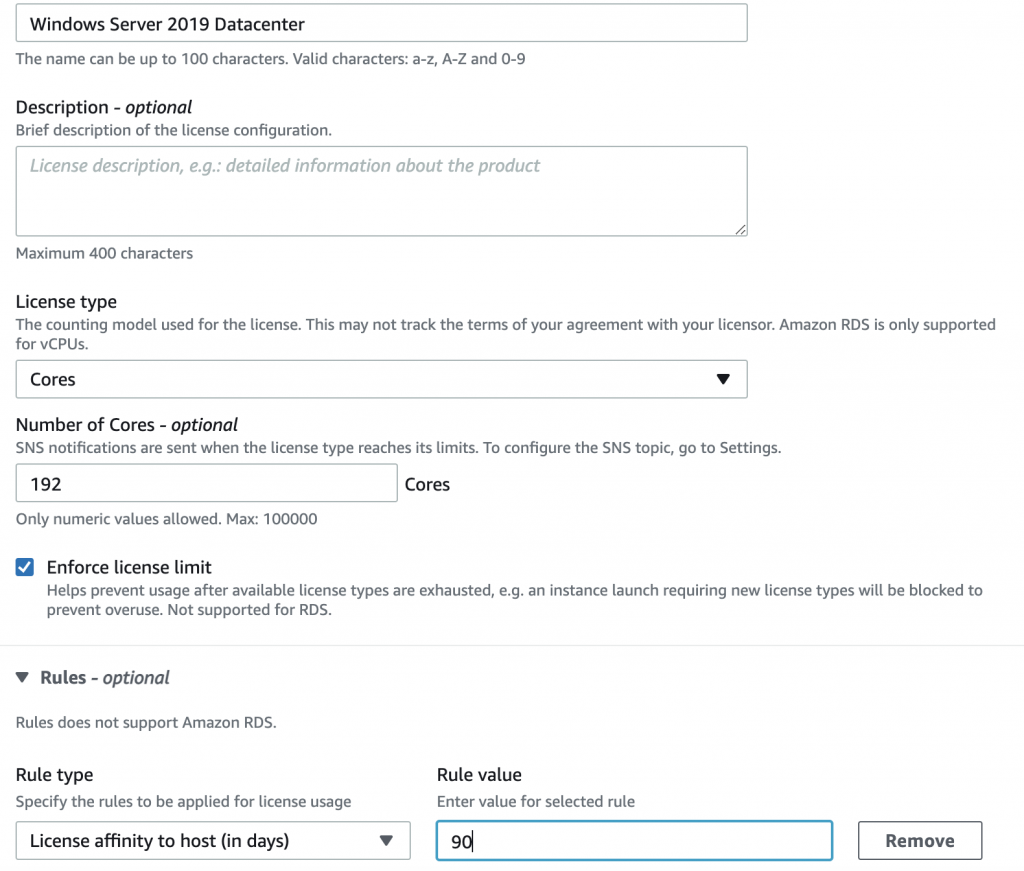
Task: Place cursor in the license description placeholder text
Action: [x=380, y=190]
